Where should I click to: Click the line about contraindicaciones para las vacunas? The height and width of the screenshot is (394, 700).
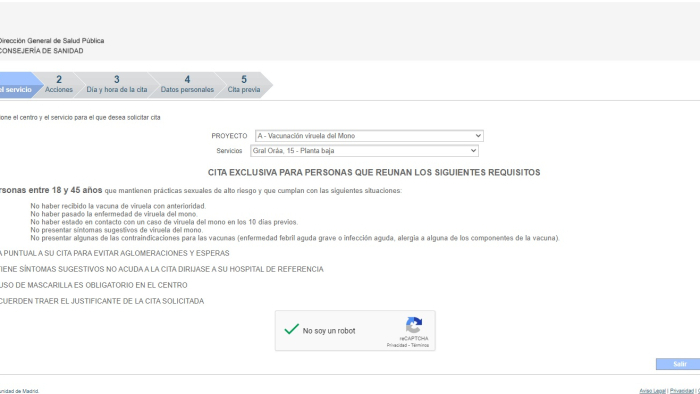click(x=295, y=238)
